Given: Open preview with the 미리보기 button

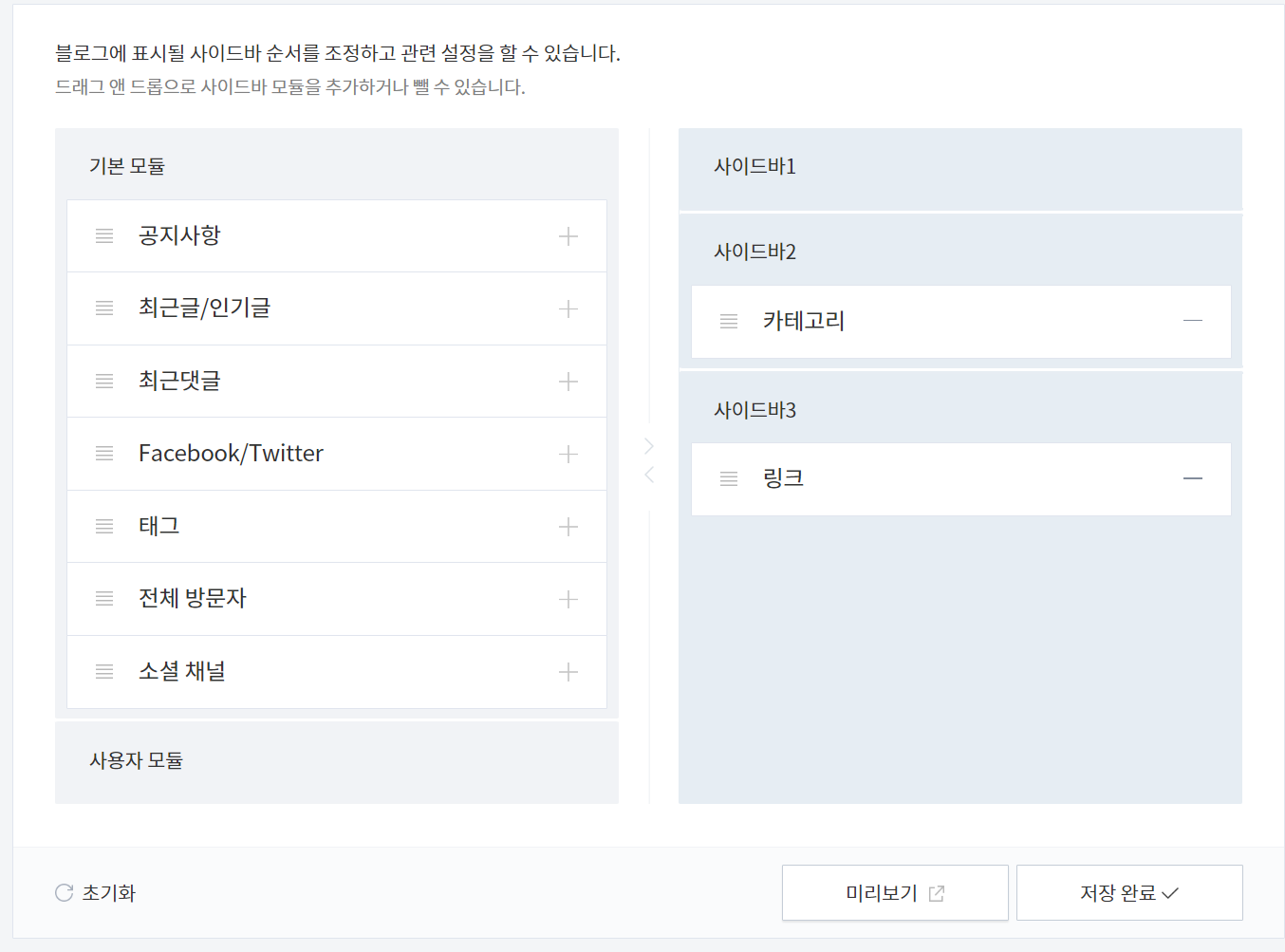Looking at the screenshot, I should [893, 892].
